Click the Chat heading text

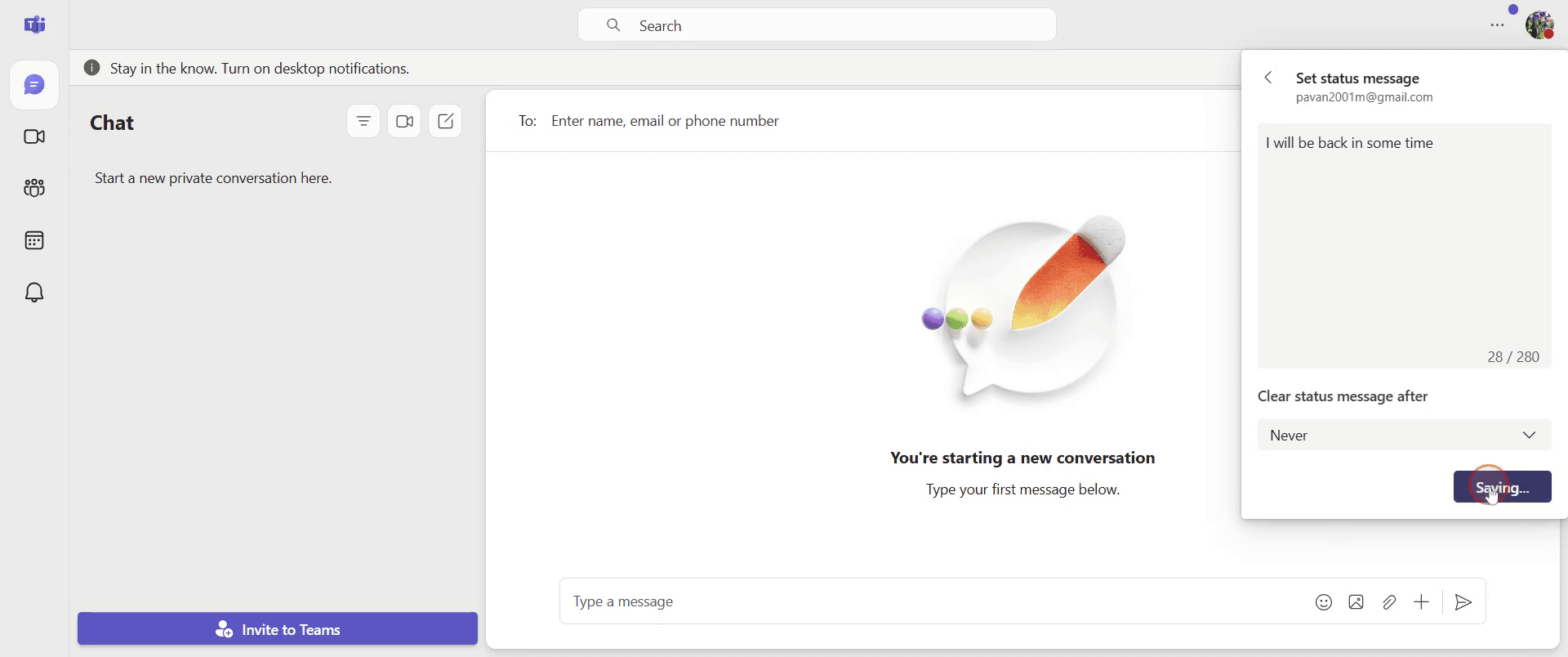[x=112, y=123]
